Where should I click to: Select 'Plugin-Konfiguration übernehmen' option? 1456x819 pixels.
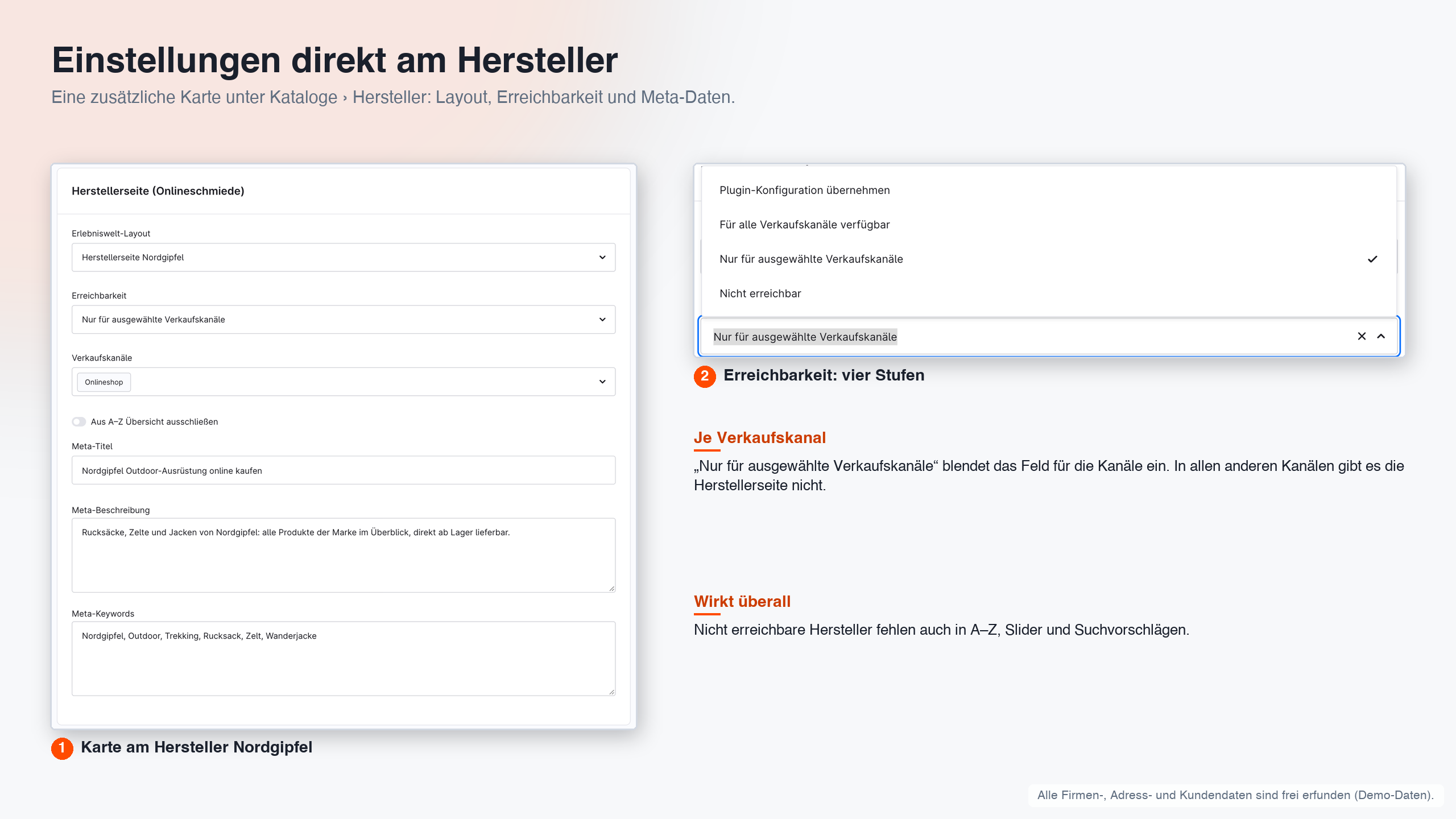[1049, 190]
